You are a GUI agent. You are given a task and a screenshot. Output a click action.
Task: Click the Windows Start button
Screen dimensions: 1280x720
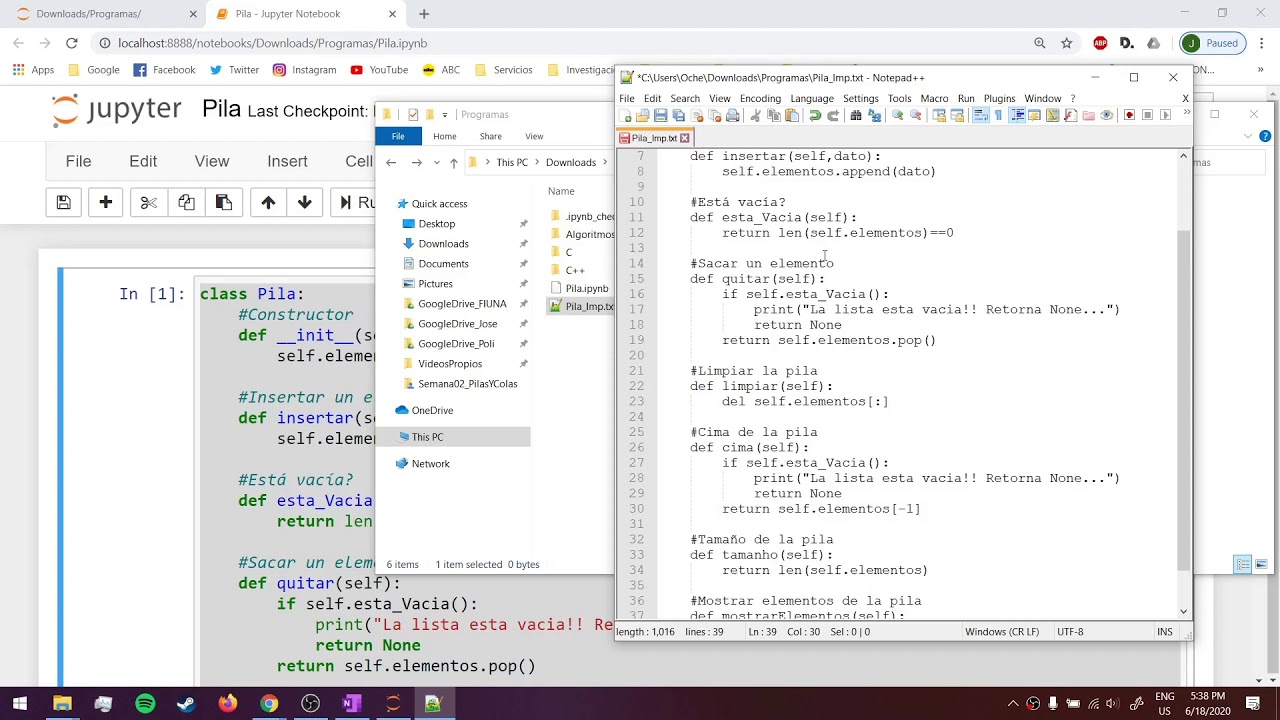20,704
